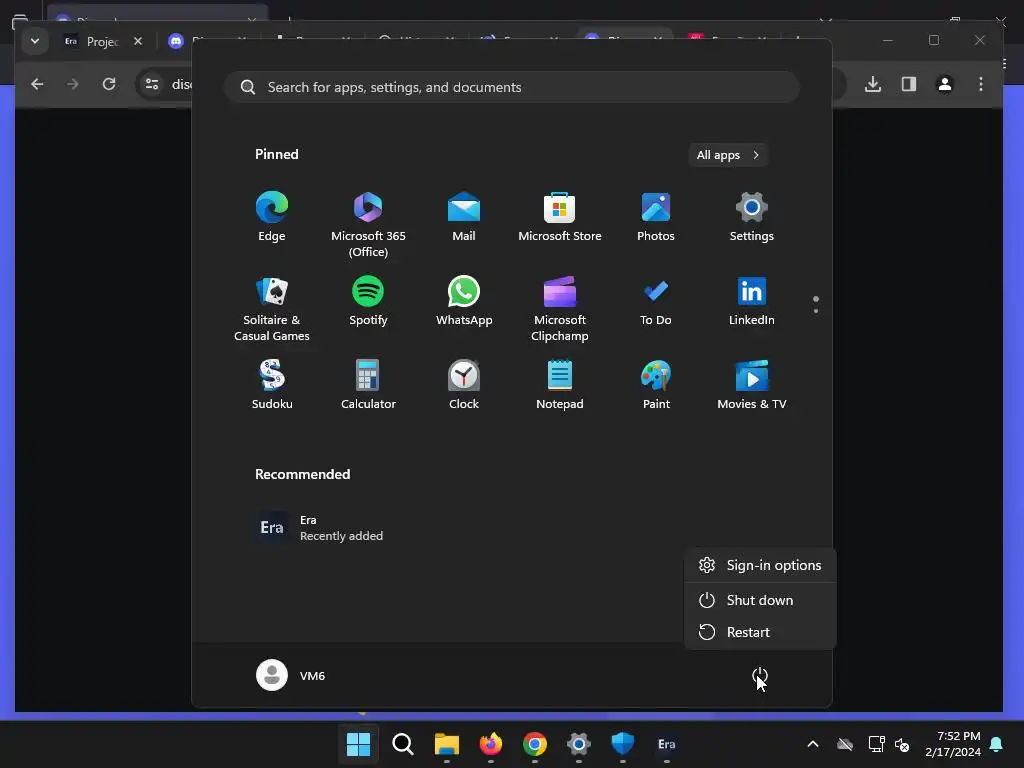This screenshot has height=768, width=1024.
Task: Open Solitaire & Casual Games
Action: [x=272, y=309]
